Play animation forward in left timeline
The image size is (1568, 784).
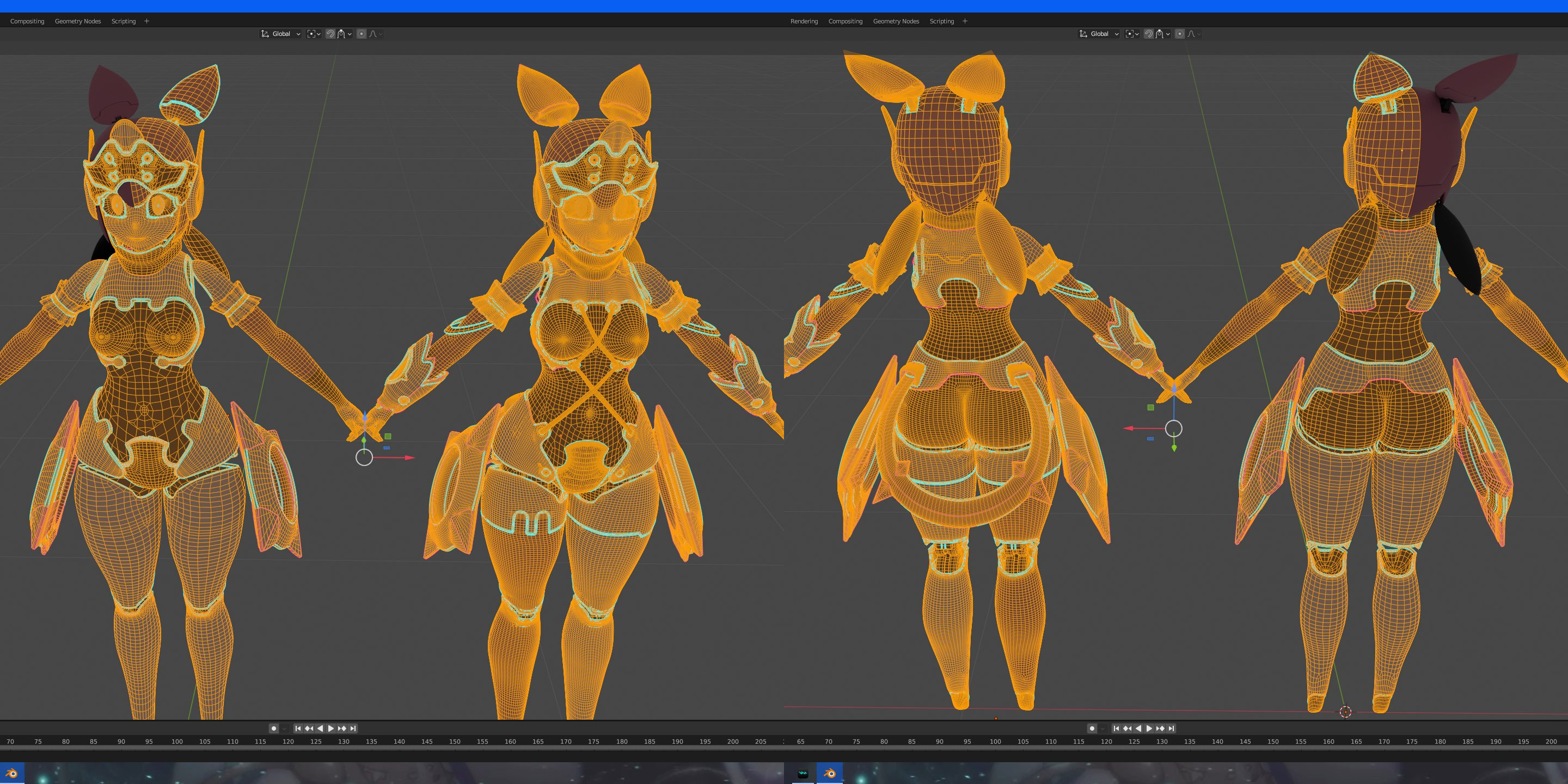pyautogui.click(x=331, y=728)
